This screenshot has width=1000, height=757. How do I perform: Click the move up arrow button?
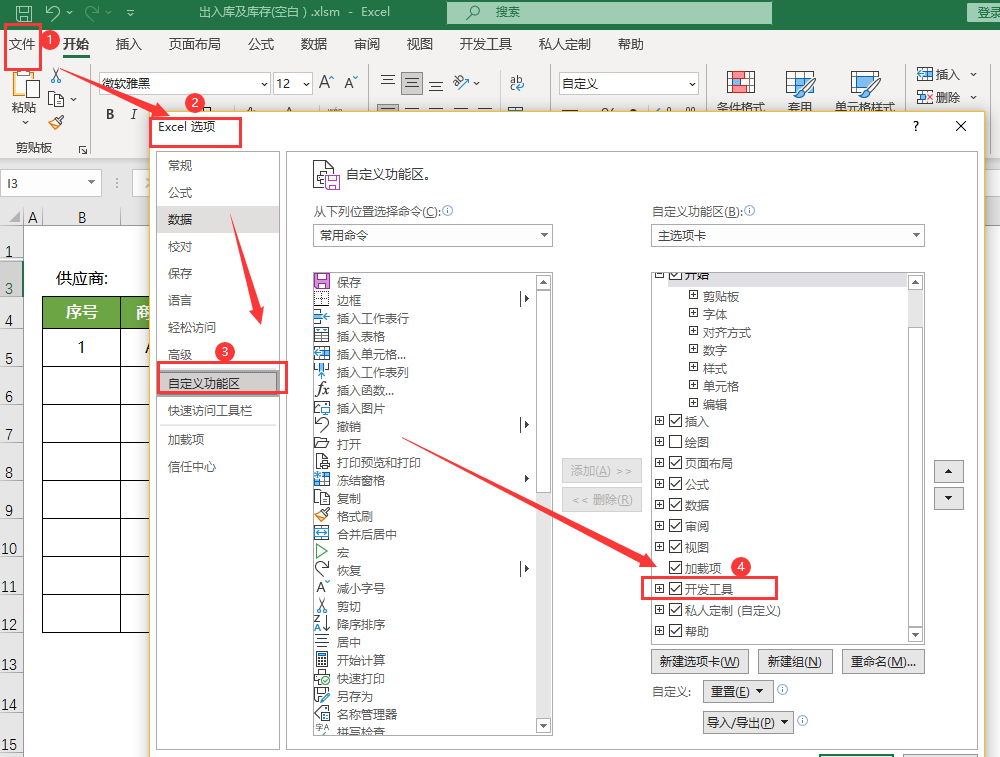[948, 471]
